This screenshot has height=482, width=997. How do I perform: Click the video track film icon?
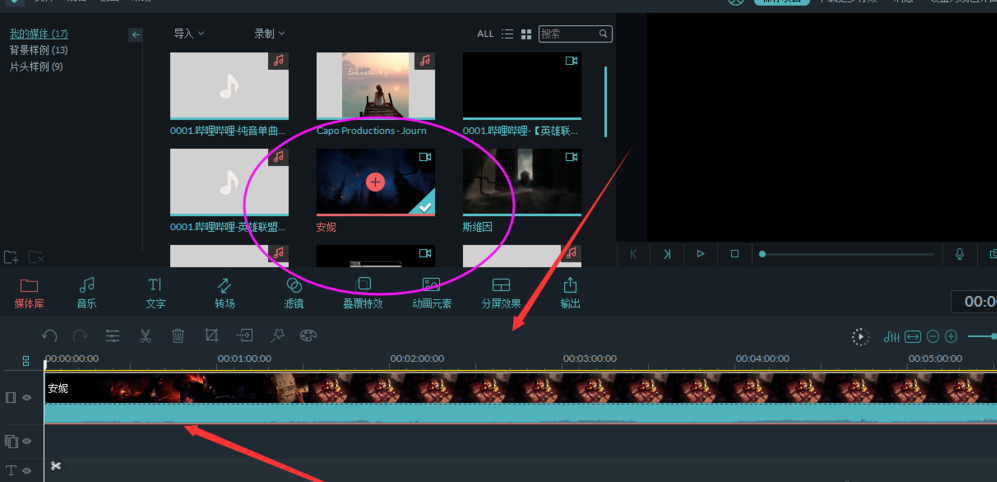coord(11,397)
